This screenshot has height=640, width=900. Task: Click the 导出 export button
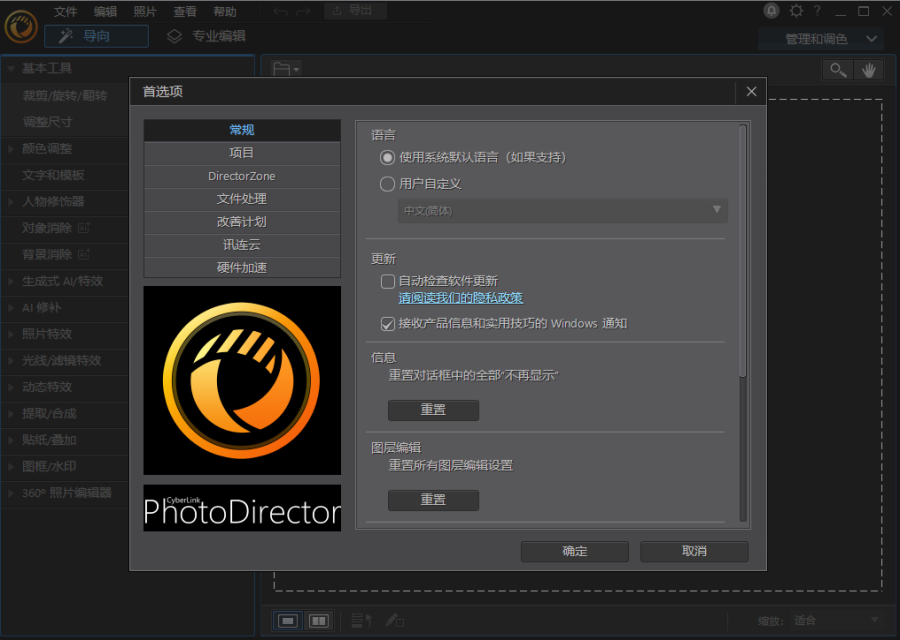pyautogui.click(x=355, y=11)
